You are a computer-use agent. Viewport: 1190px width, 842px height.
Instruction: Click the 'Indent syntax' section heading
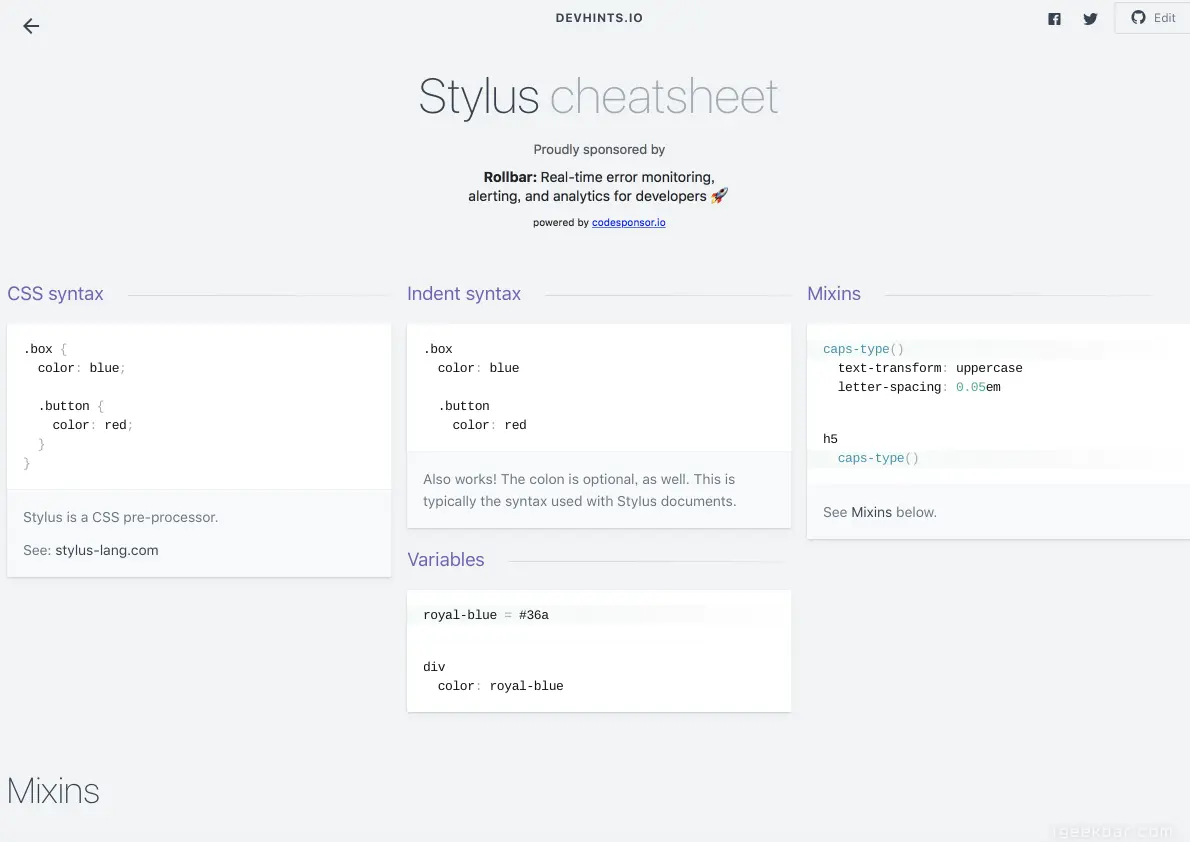coord(464,294)
